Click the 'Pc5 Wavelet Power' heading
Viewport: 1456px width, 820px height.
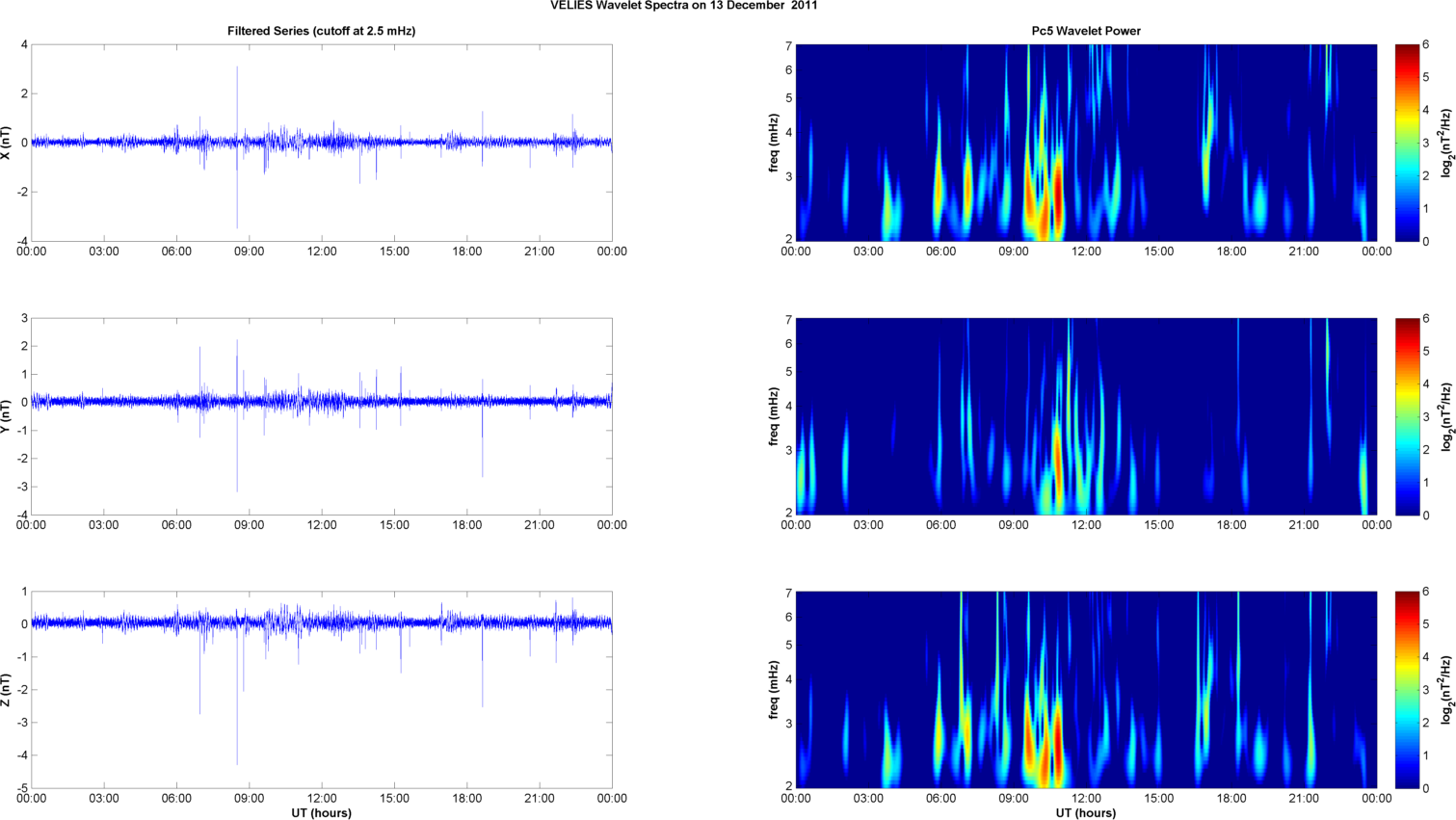pyautogui.click(x=1086, y=31)
